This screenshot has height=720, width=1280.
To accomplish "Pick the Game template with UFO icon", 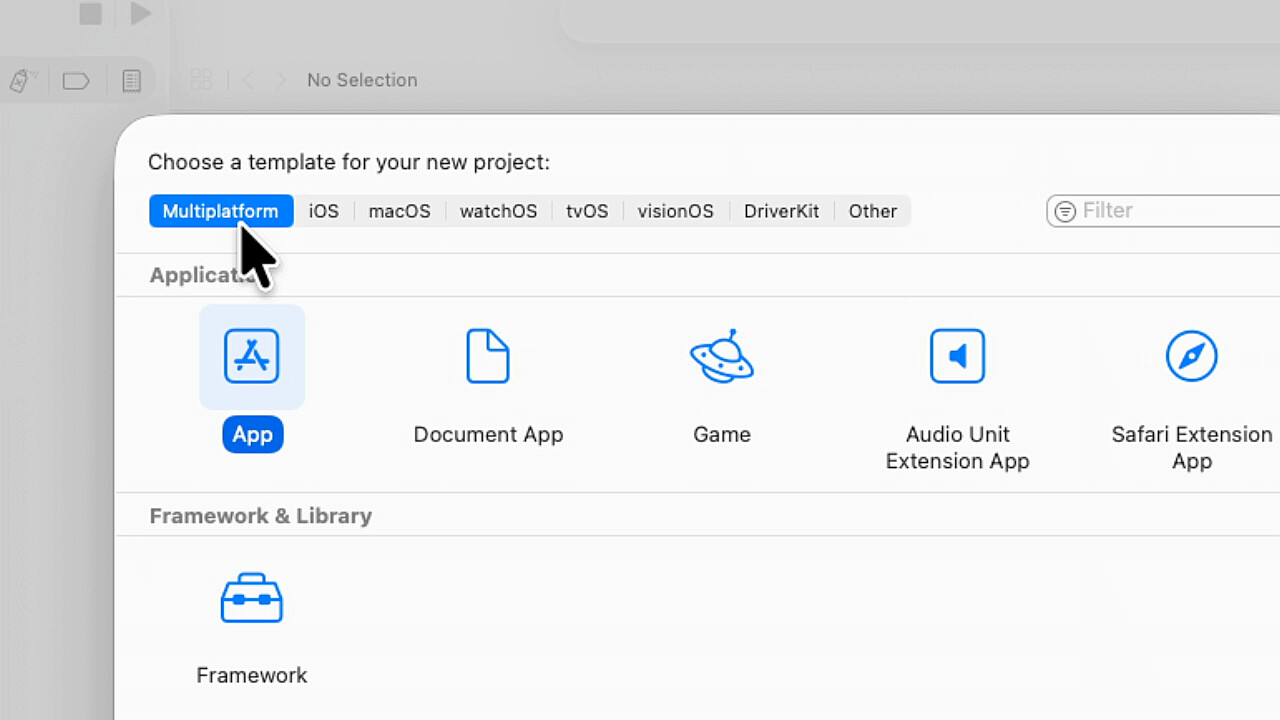I will tap(721, 357).
